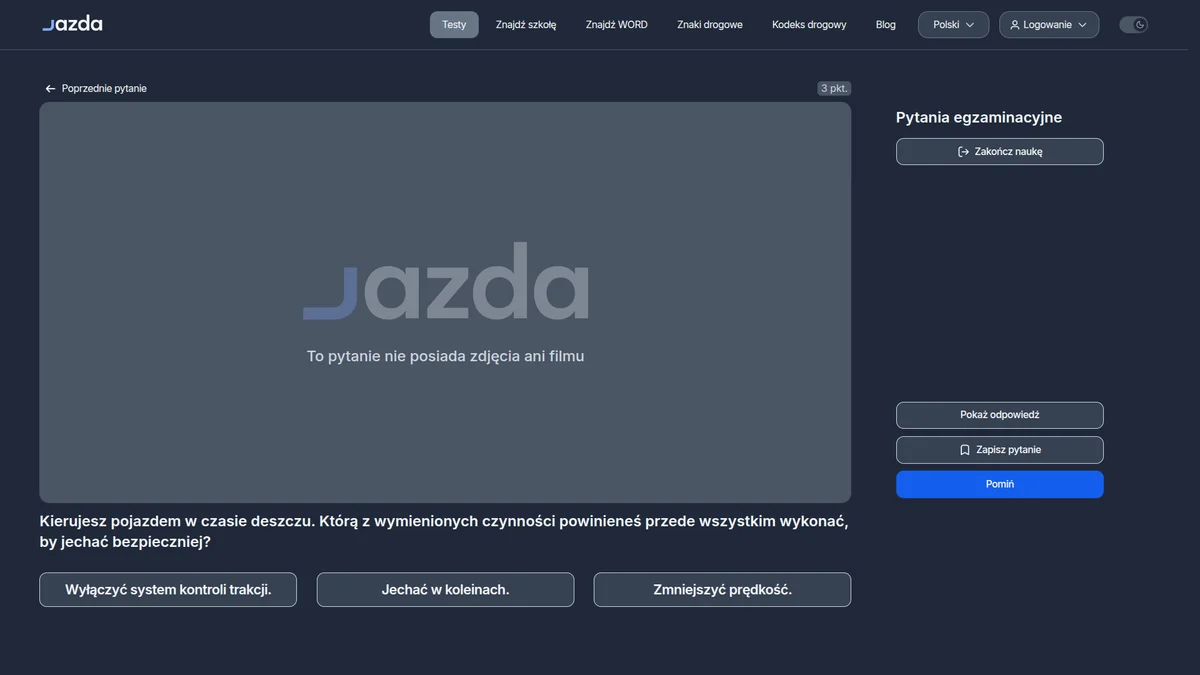Open Znaki drogowe section
Screen dimensions: 1200x675
pyautogui.click(x=710, y=25)
